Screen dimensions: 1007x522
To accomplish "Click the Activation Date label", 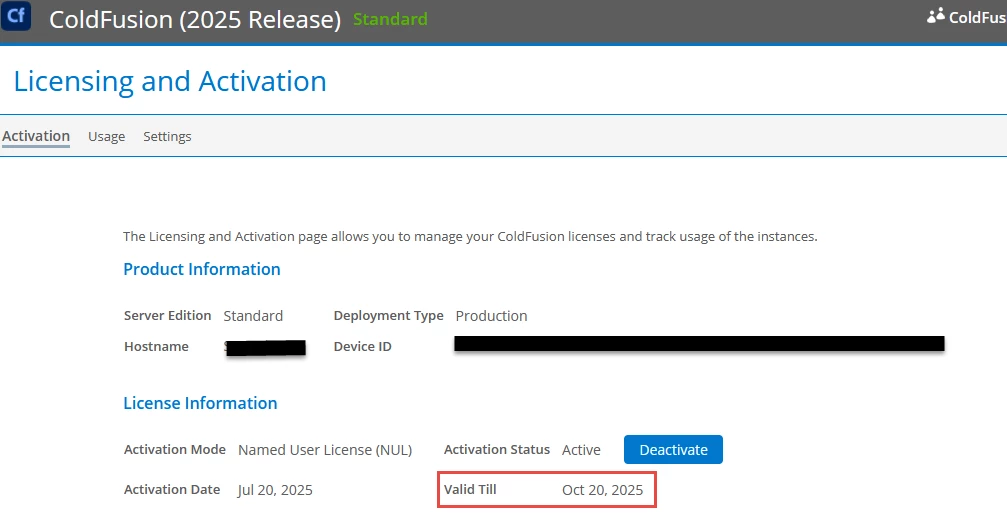I will pyautogui.click(x=172, y=489).
